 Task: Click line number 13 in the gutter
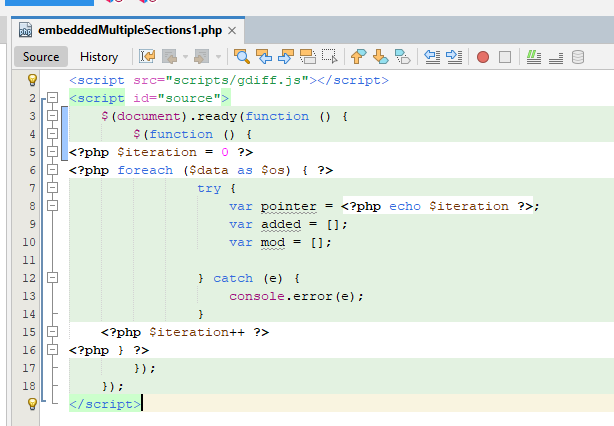click(x=29, y=296)
